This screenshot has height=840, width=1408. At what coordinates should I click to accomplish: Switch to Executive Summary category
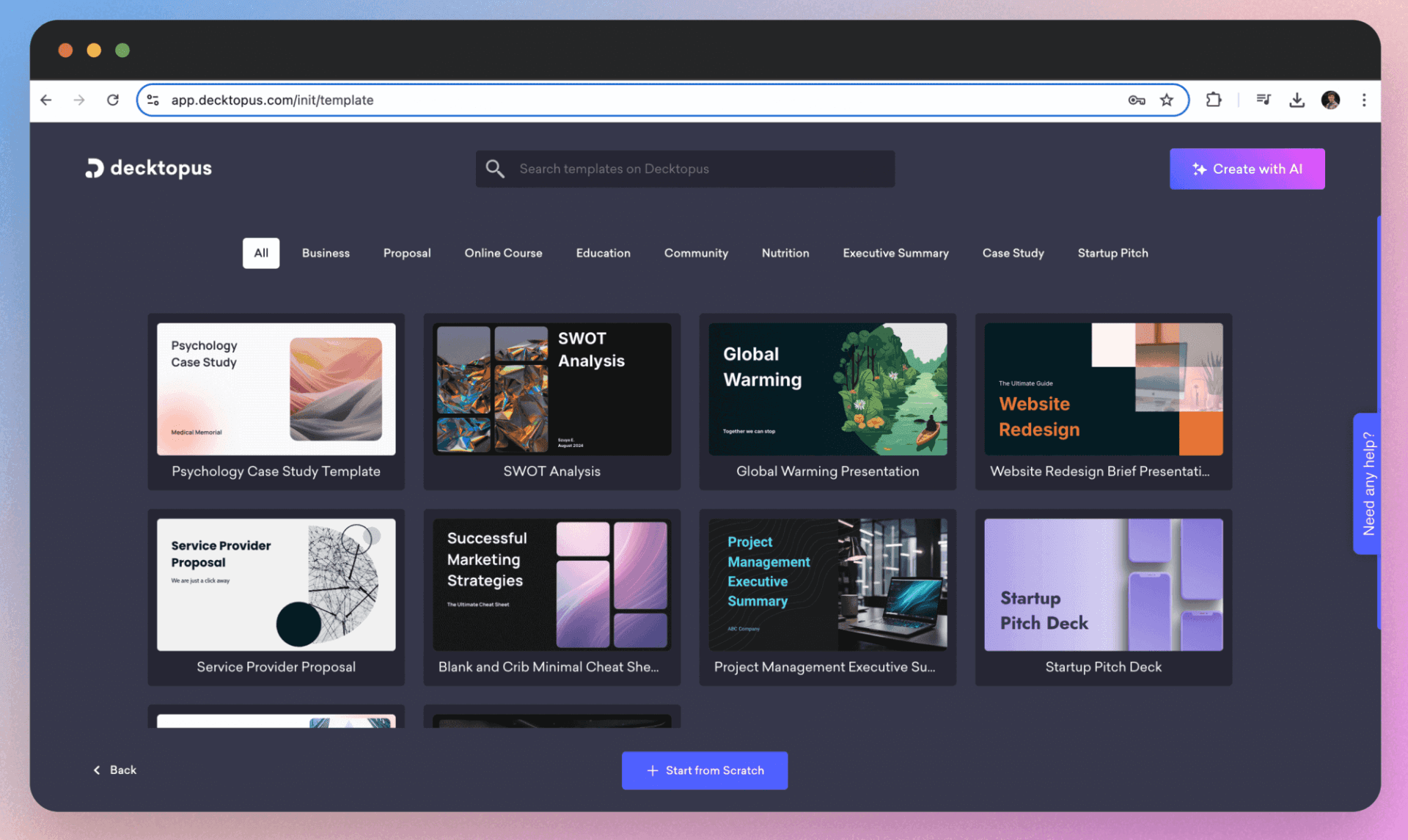point(895,253)
